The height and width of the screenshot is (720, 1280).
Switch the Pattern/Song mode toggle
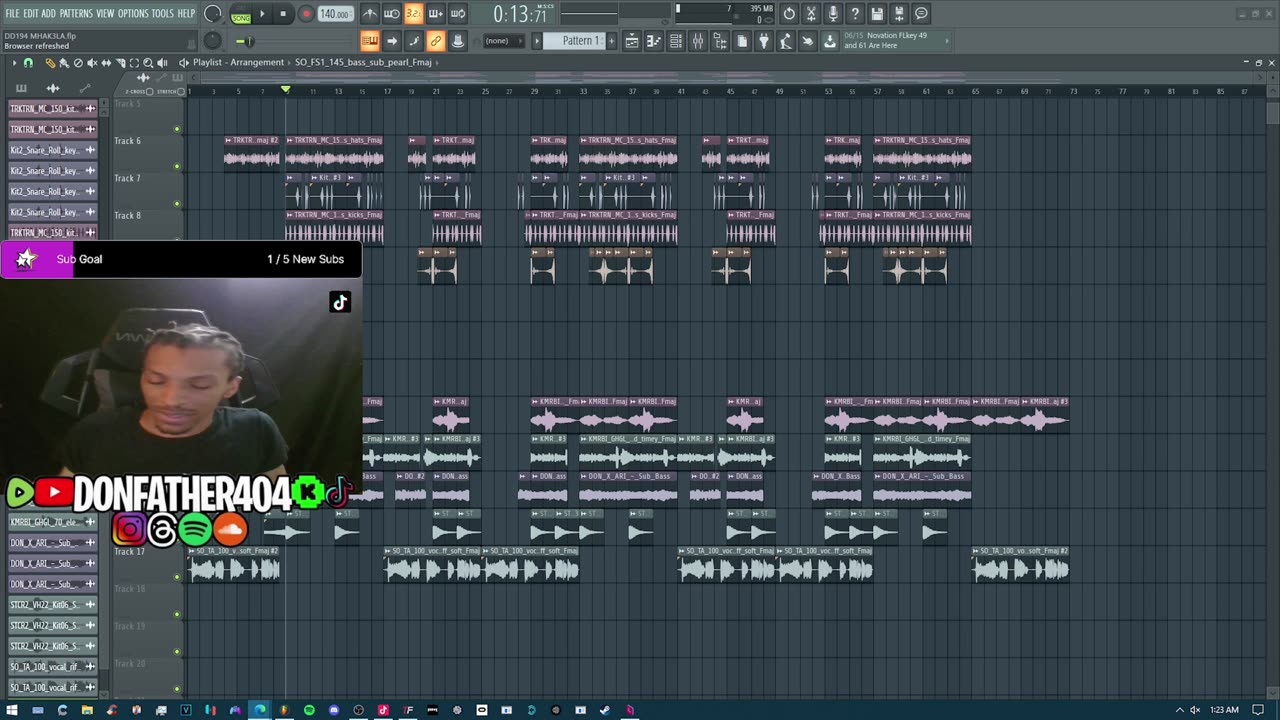241,16
